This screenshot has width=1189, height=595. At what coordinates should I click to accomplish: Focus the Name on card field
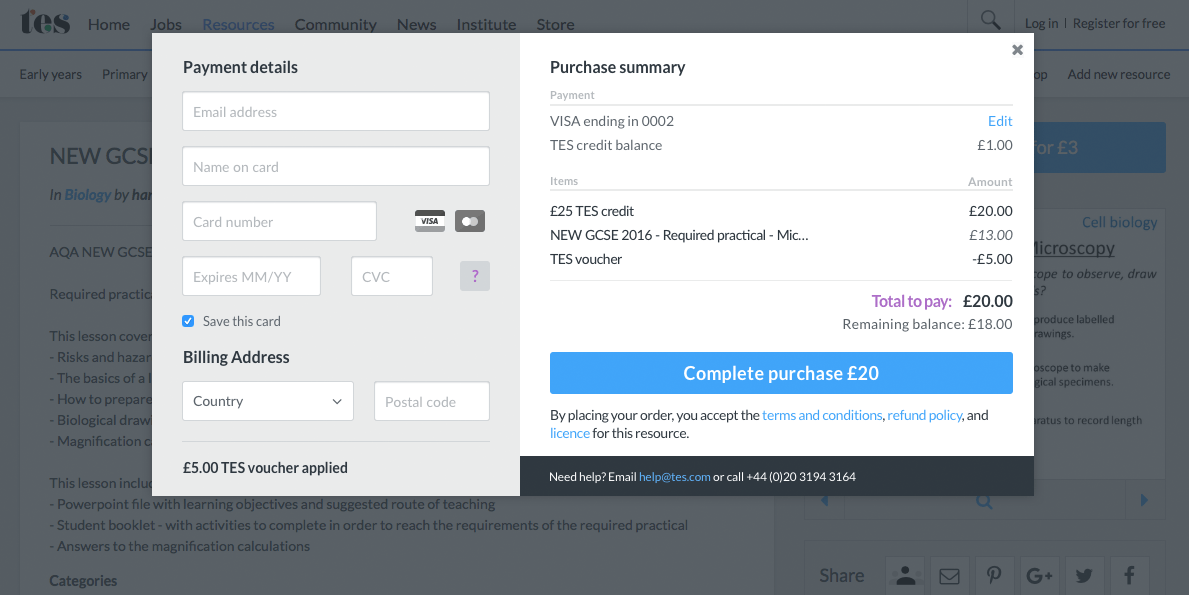(336, 167)
